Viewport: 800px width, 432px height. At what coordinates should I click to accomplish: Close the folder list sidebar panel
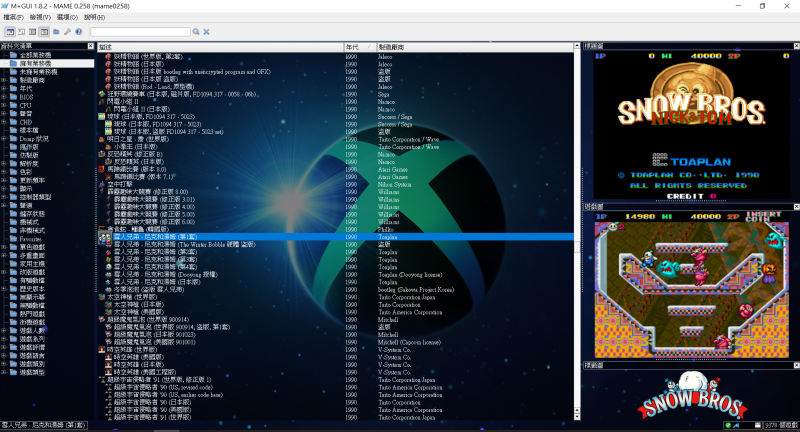[x=91, y=46]
